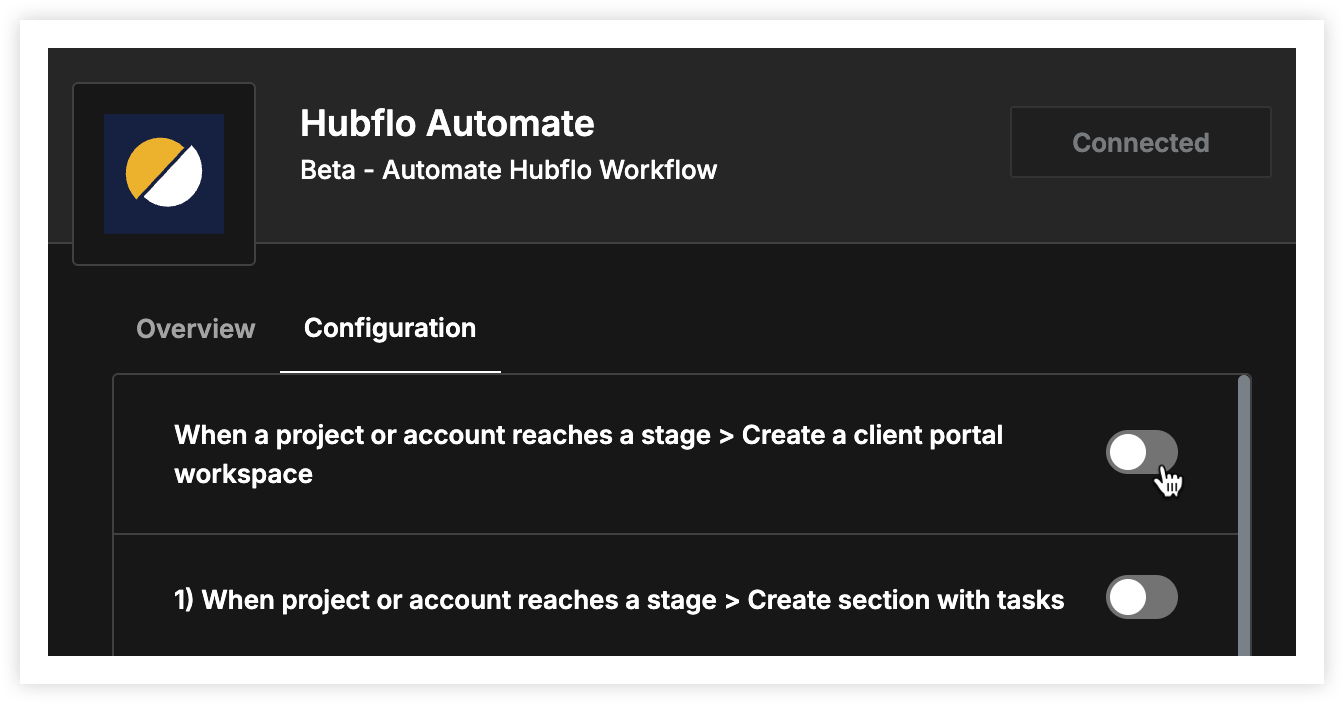The image size is (1344, 704).
Task: Click the configuration list scrollbar
Action: [x=1244, y=515]
